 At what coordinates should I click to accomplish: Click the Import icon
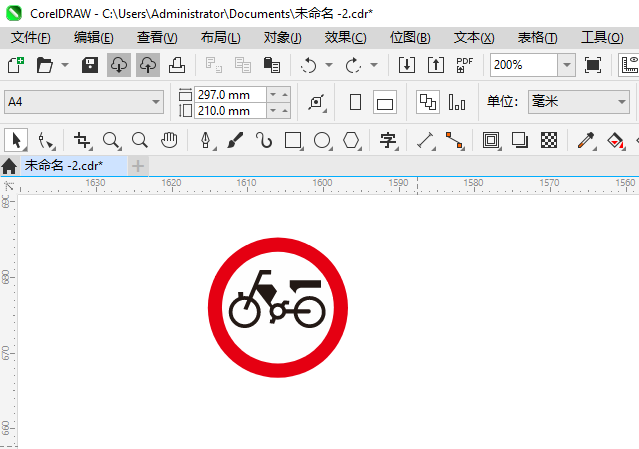click(x=407, y=65)
